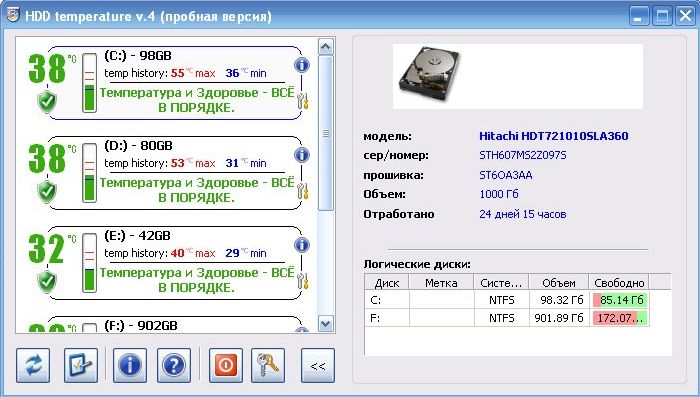Click the large 32 temperature of E: drive
Viewport: 700px width, 397px height.
(46, 248)
